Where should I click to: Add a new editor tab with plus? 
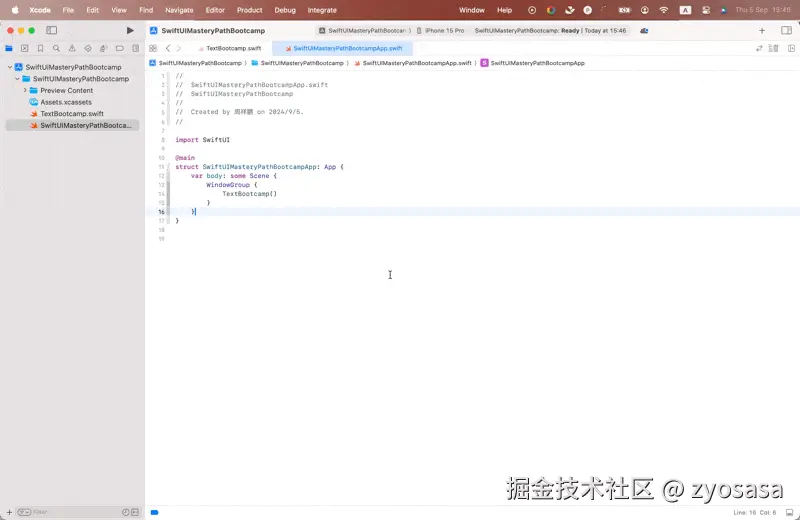coord(762,31)
